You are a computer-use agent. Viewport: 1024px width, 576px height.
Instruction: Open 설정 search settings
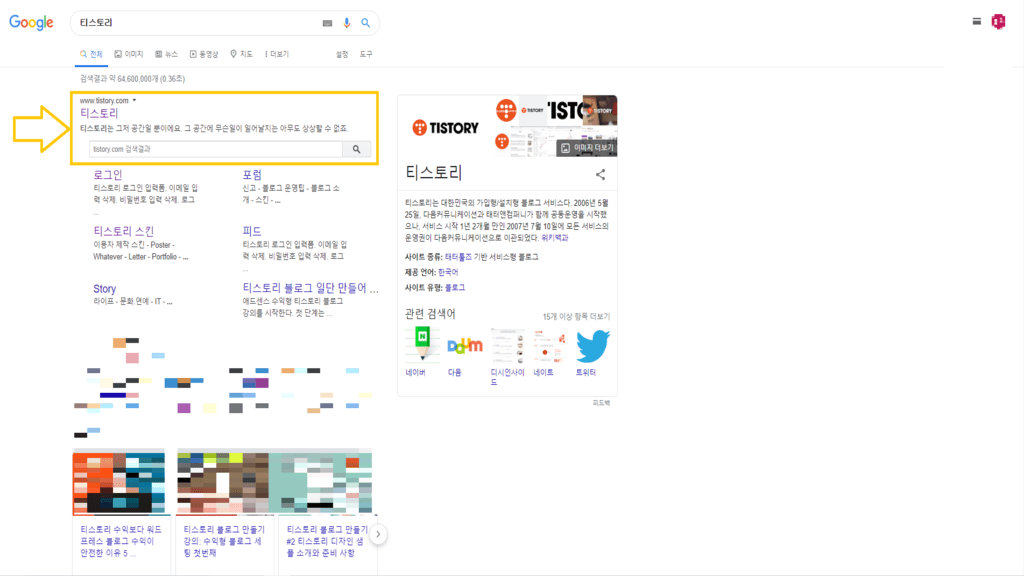point(342,54)
